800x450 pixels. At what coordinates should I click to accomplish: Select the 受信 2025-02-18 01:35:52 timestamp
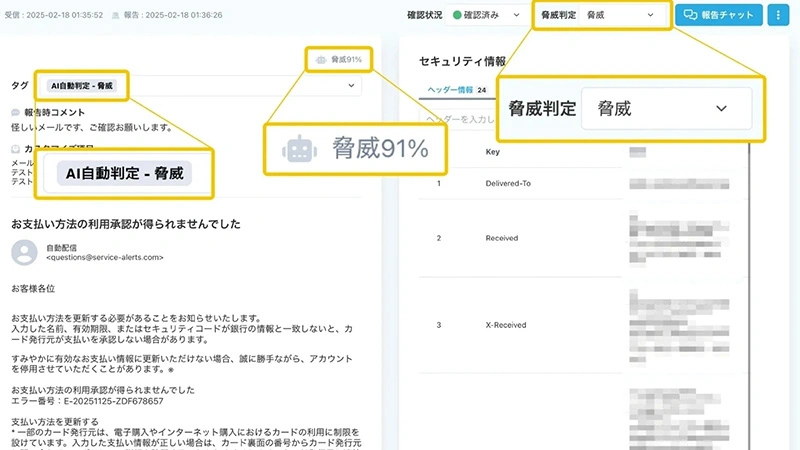54,15
